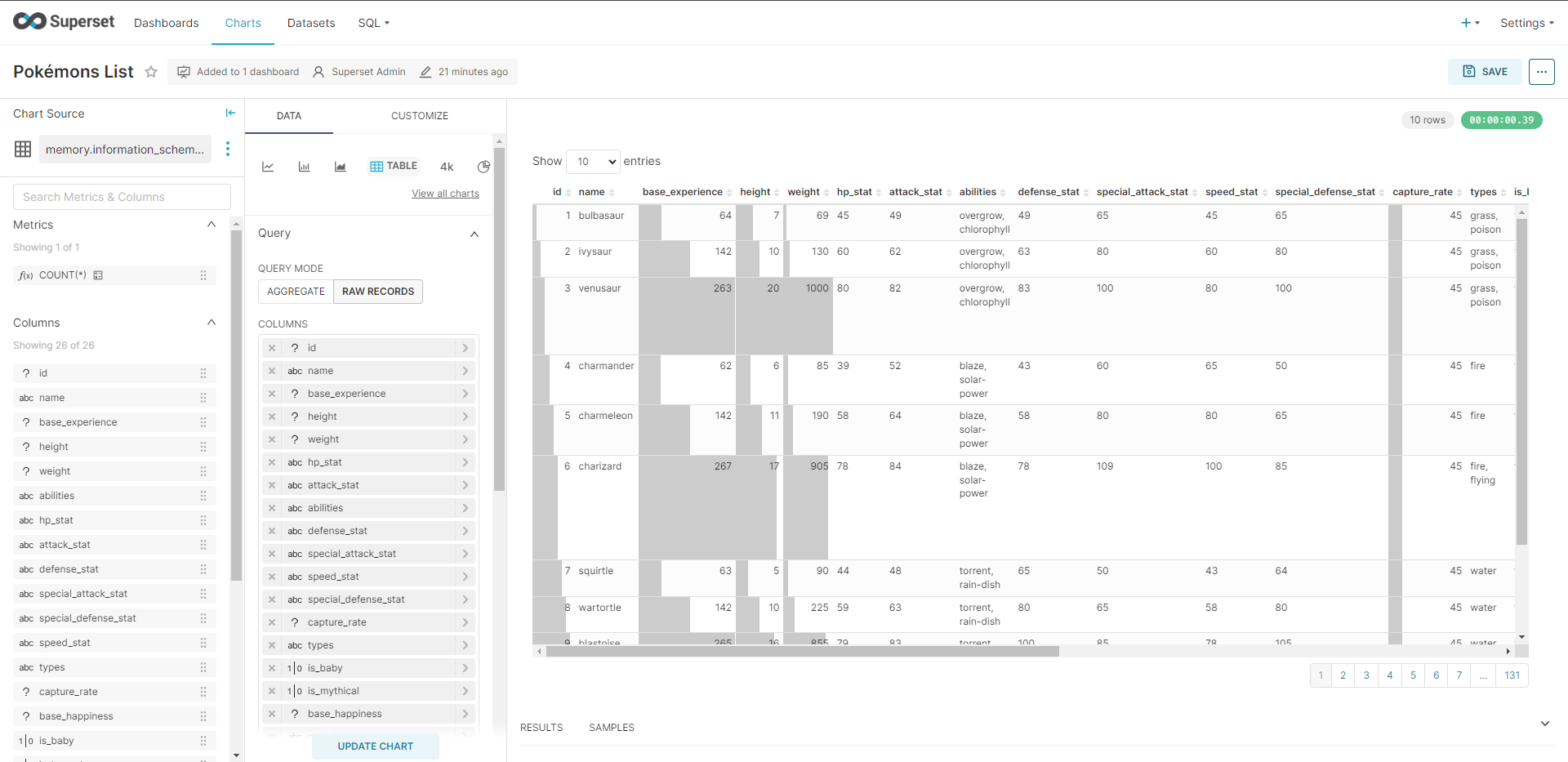The width and height of the screenshot is (1568, 762).
Task: Open the dataset three-dot menu
Action: coord(228,149)
